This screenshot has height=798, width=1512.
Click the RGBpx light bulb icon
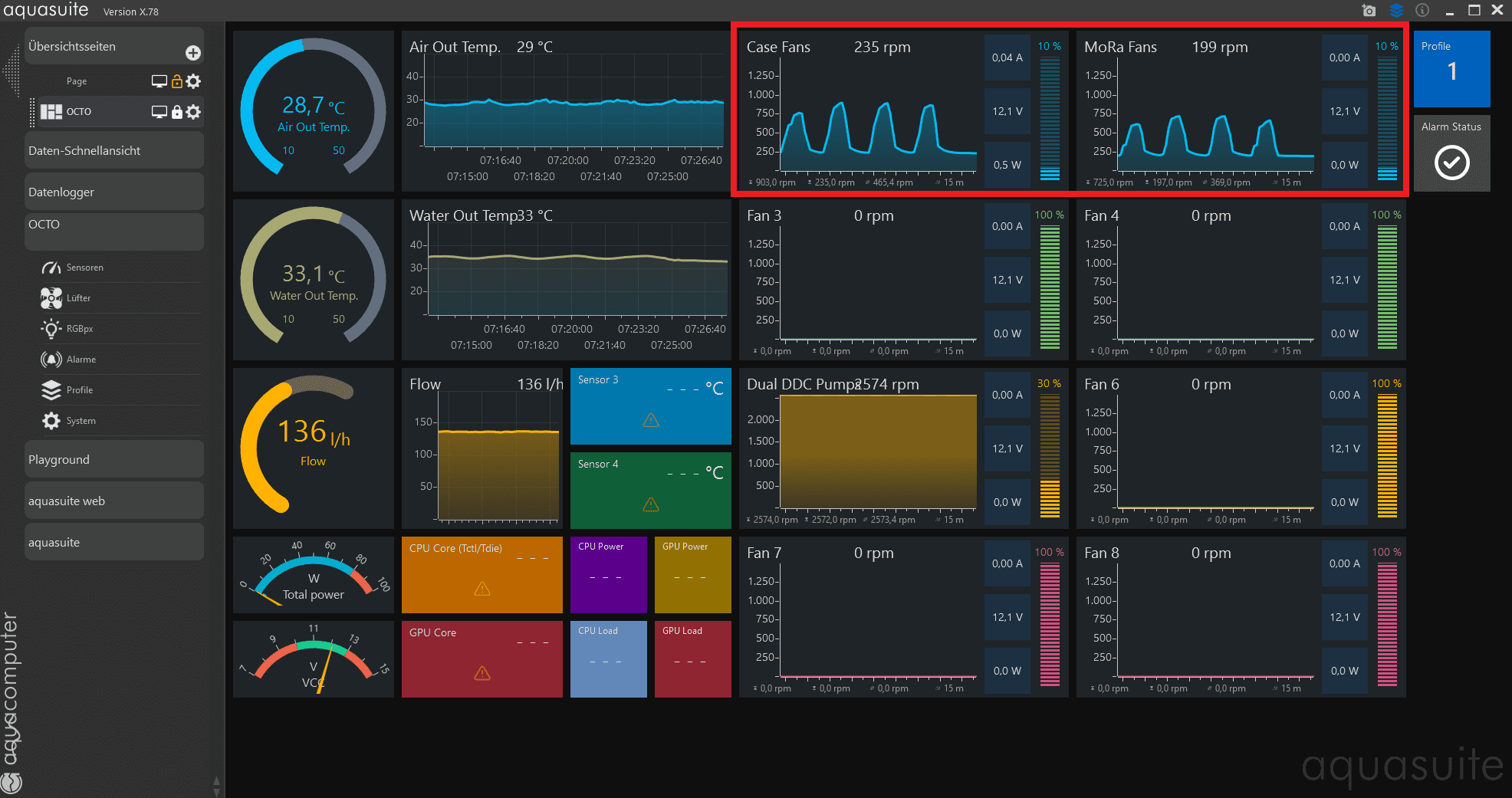[x=51, y=329]
